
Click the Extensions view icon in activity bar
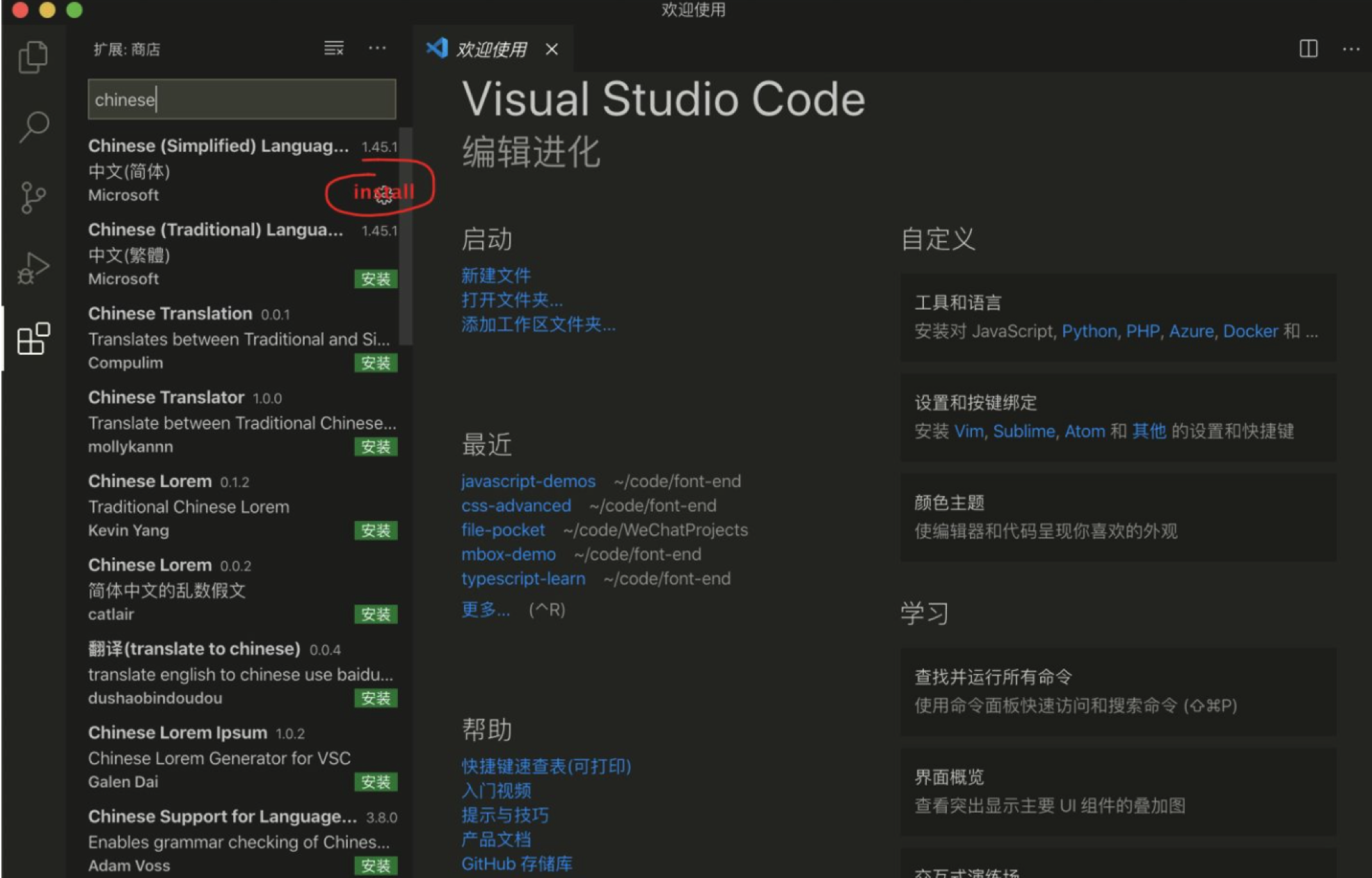coord(33,339)
